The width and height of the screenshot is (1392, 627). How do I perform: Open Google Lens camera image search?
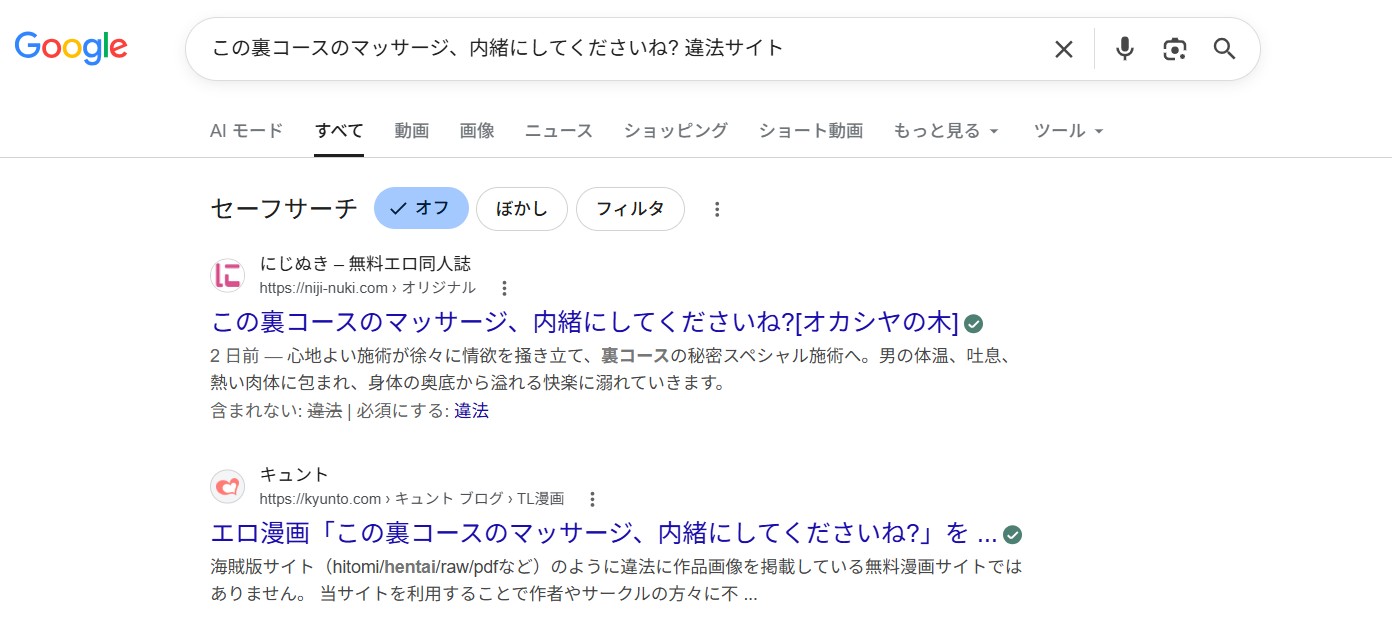(x=1175, y=49)
